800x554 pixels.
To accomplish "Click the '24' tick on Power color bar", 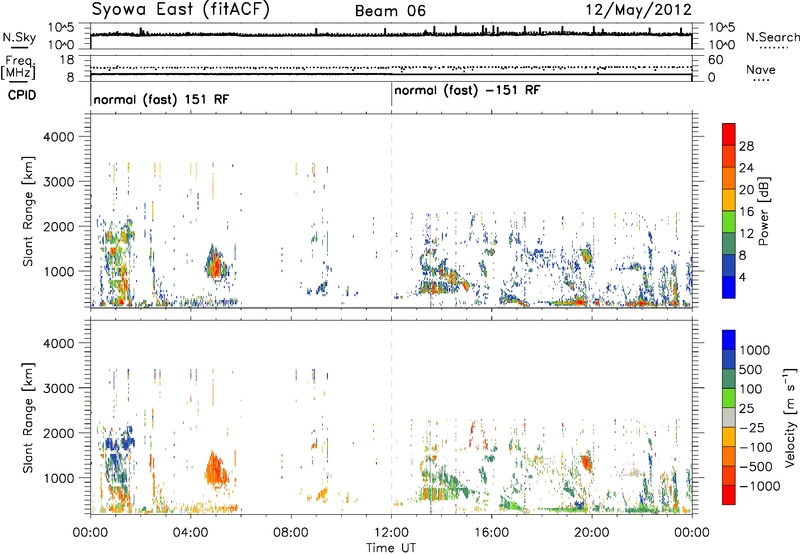I will click(x=746, y=168).
